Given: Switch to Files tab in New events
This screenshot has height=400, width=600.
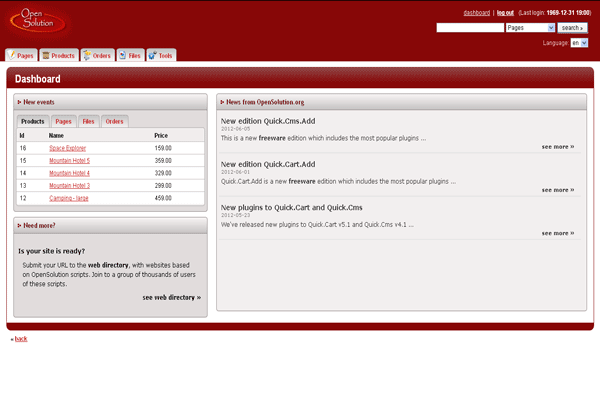Looking at the screenshot, I should coord(88,121).
